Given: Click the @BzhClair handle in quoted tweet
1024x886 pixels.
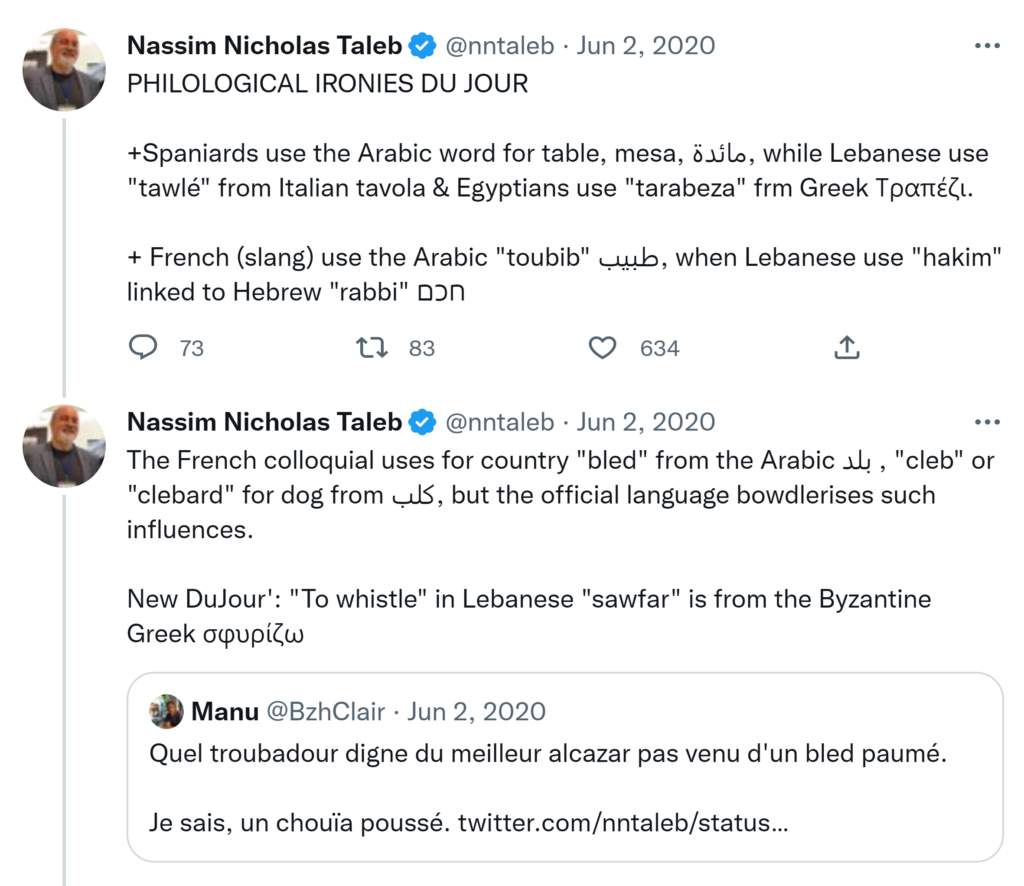Looking at the screenshot, I should click(x=325, y=711).
